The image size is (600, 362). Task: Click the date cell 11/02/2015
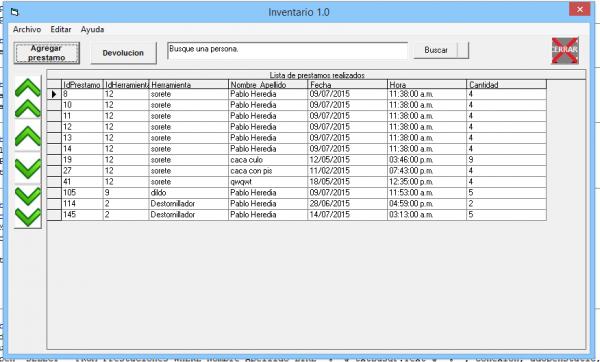tap(347, 171)
